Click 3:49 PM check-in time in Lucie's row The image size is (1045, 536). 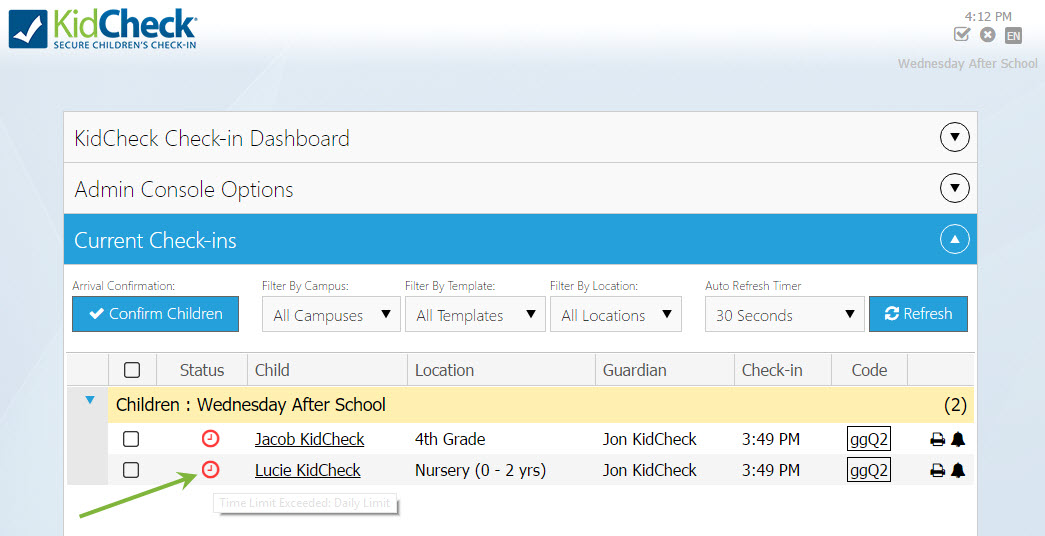[x=770, y=470]
